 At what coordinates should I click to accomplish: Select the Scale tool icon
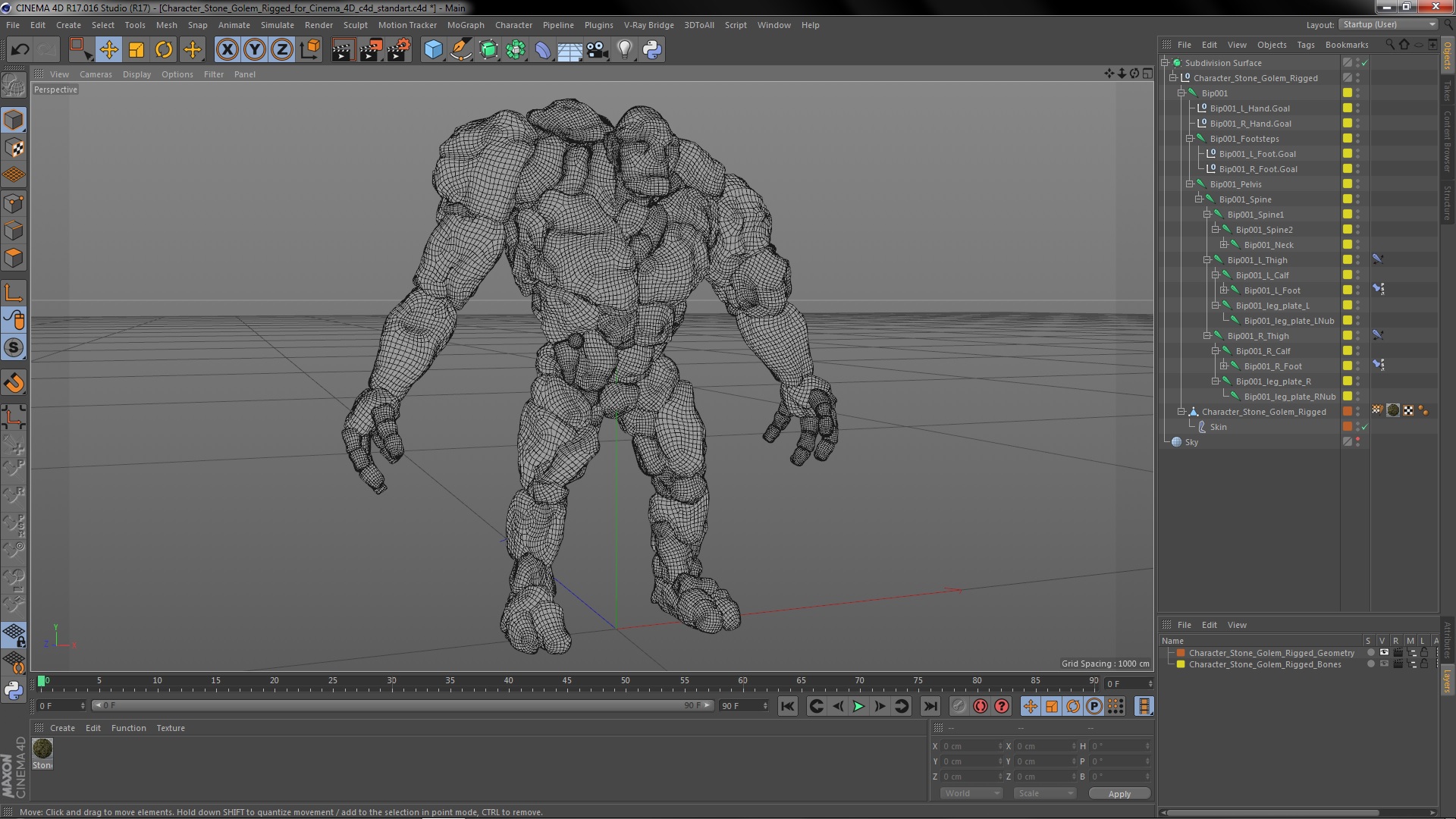point(136,50)
